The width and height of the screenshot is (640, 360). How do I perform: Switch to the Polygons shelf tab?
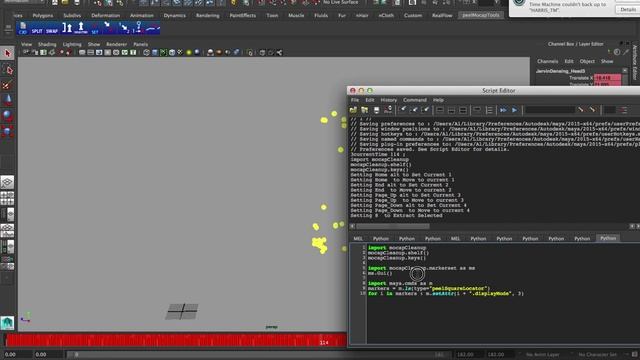(x=43, y=16)
